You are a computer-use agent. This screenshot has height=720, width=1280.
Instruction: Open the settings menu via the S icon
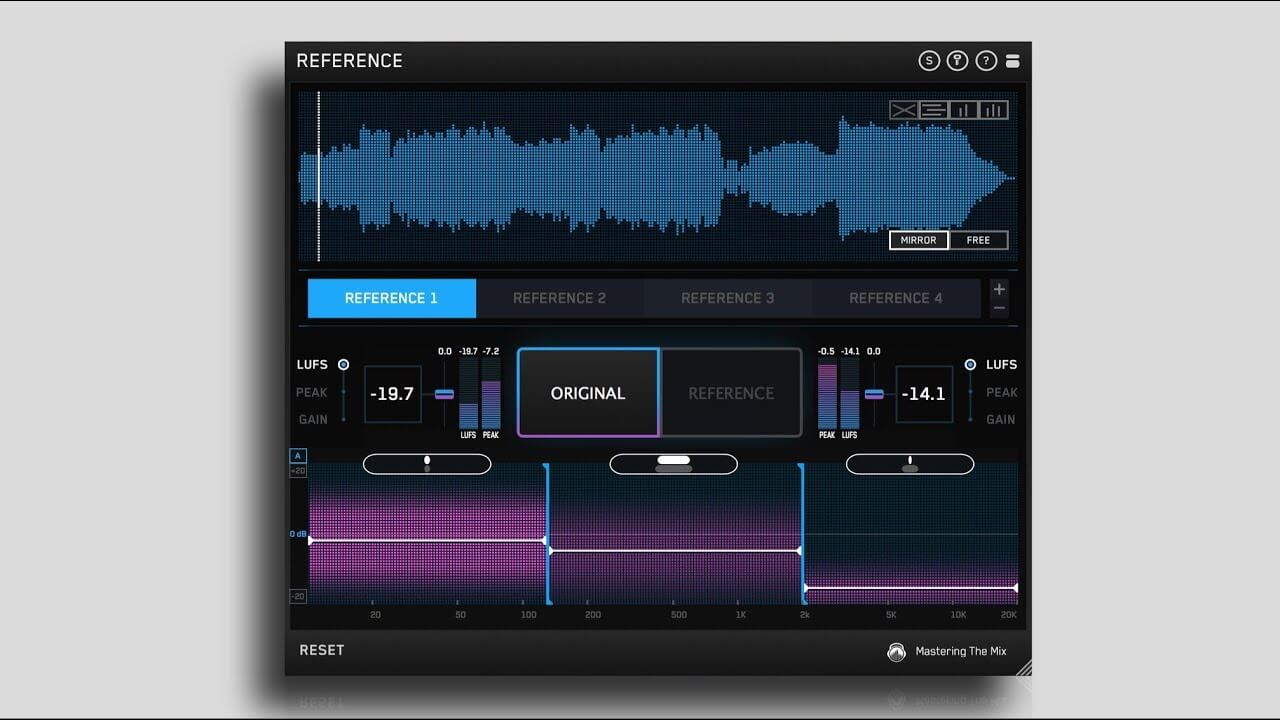[x=928, y=60]
